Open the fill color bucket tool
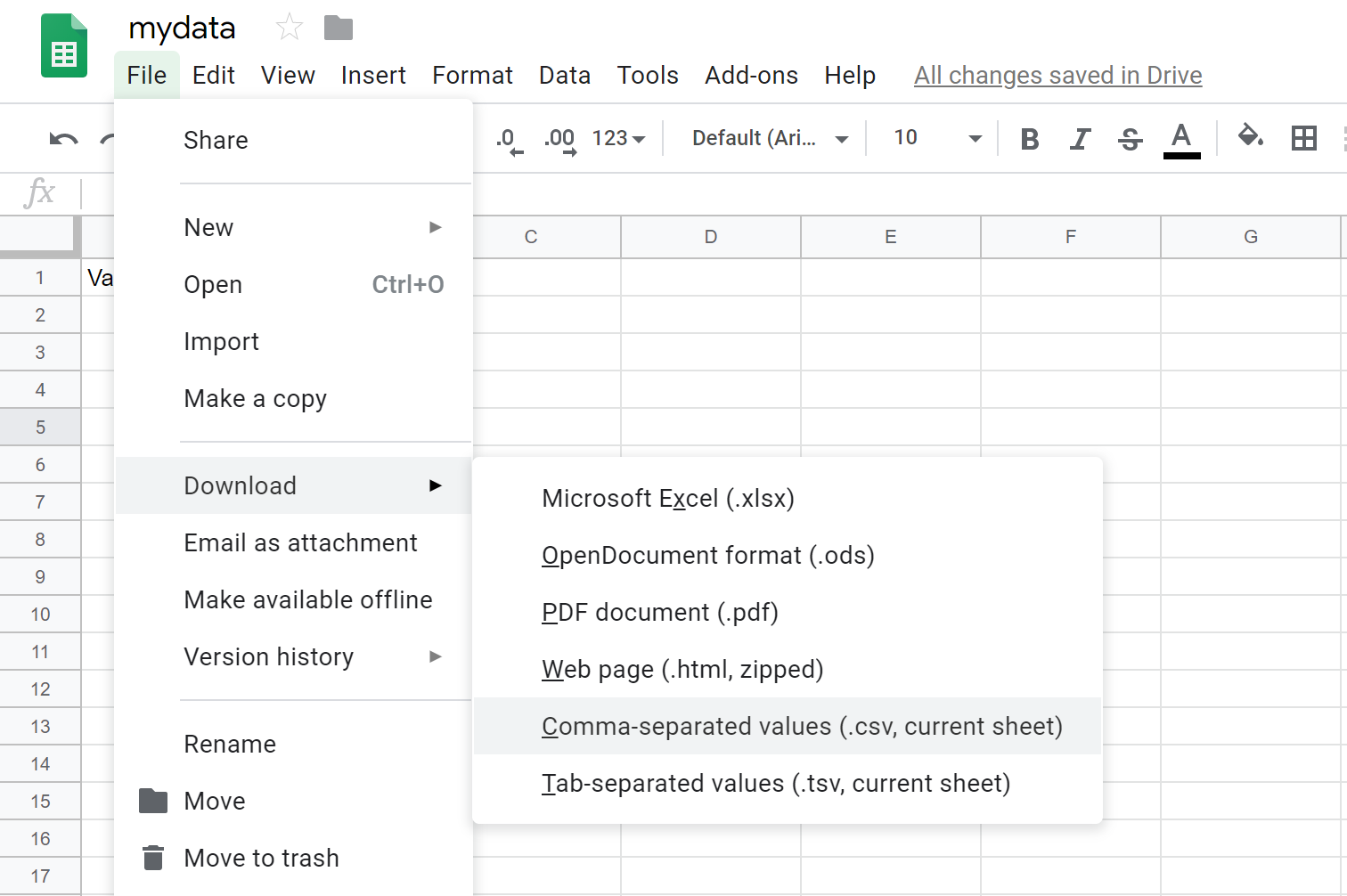The image size is (1347, 896). (1251, 136)
